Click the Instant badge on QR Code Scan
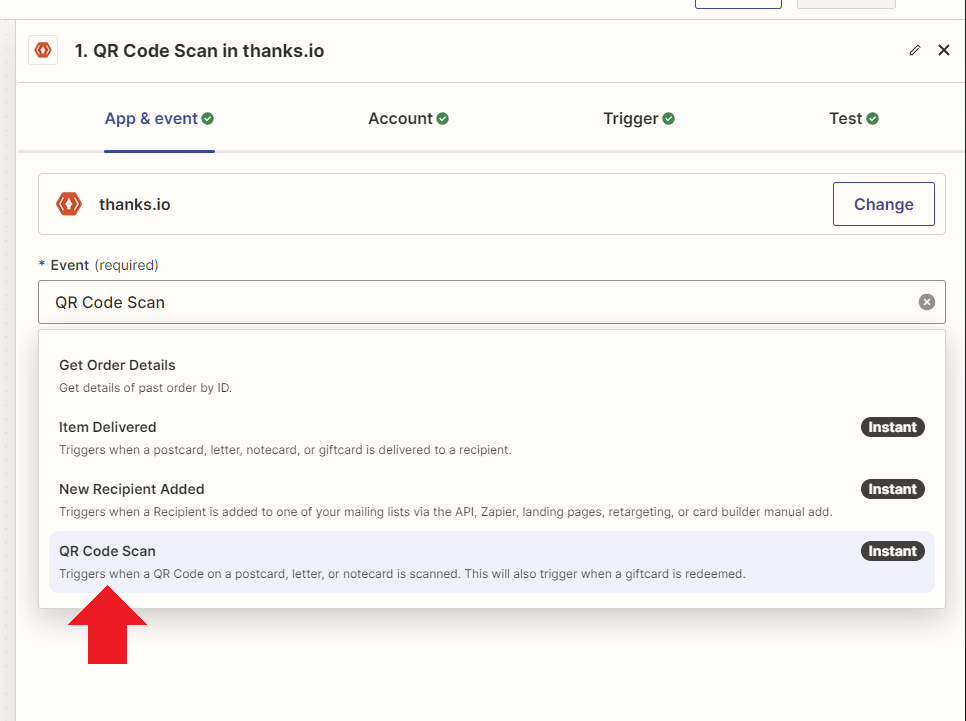Viewport: 966px width, 721px height. [893, 551]
